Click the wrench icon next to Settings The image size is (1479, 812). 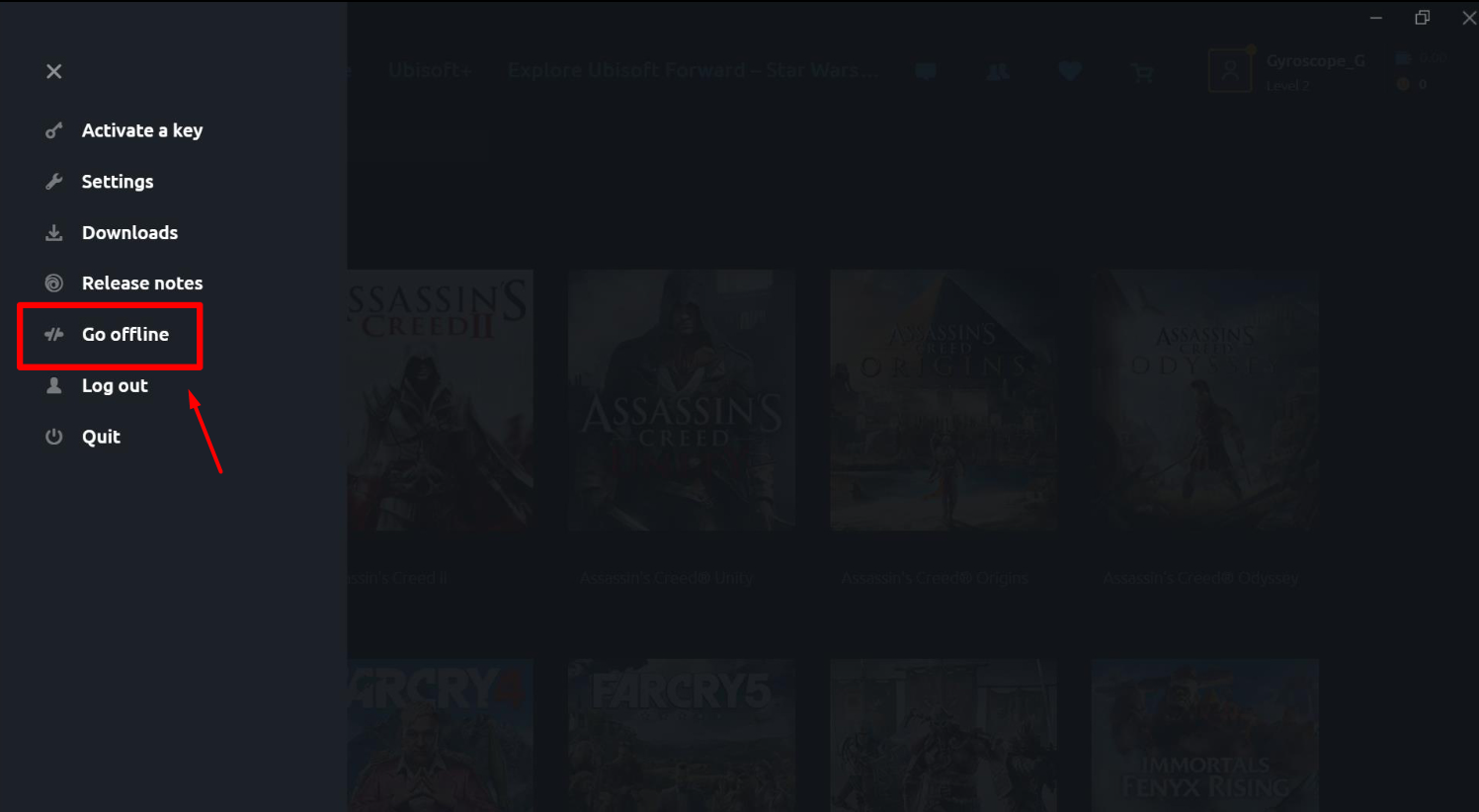tap(54, 182)
